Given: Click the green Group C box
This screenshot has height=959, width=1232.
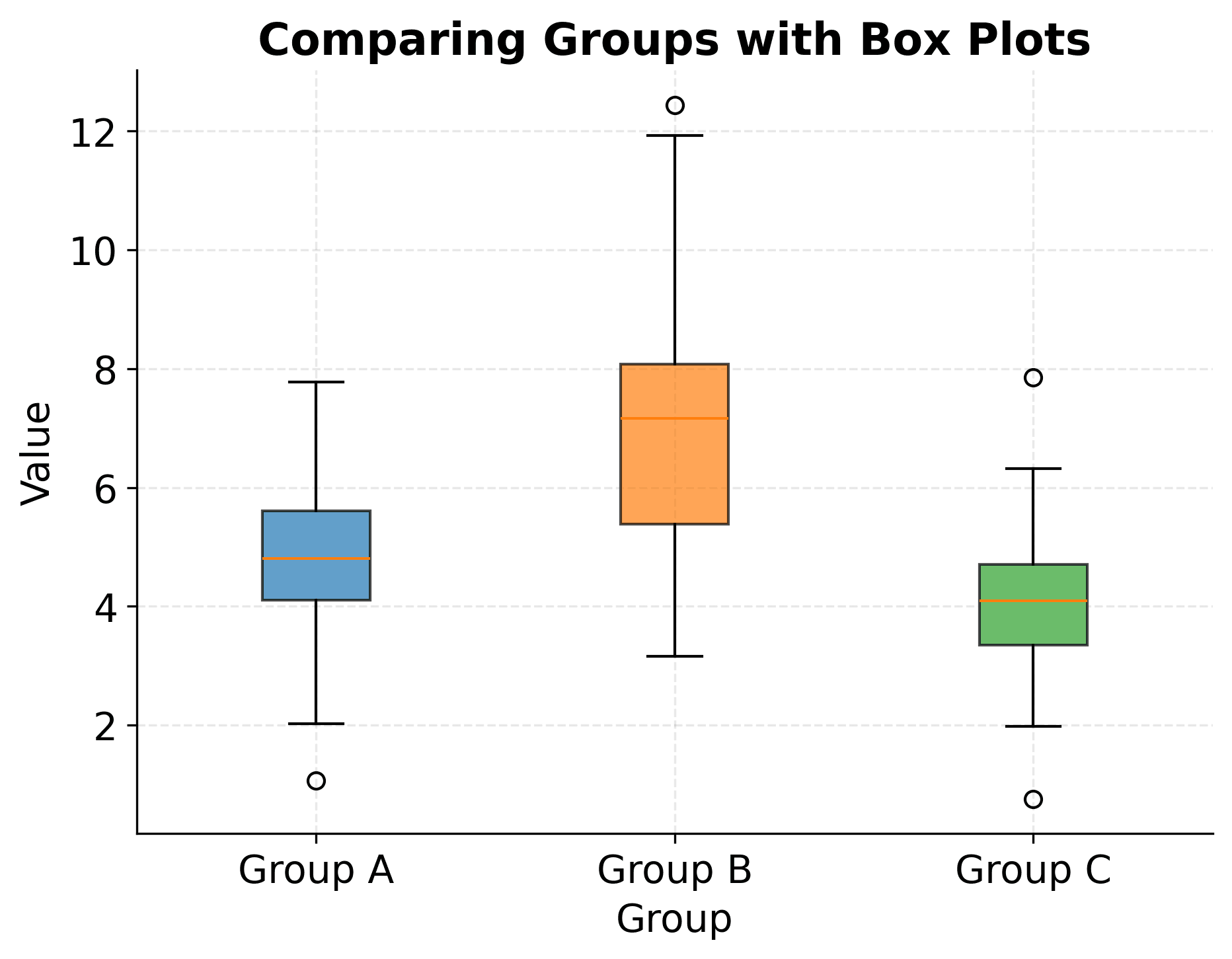Looking at the screenshot, I should point(1033,621).
